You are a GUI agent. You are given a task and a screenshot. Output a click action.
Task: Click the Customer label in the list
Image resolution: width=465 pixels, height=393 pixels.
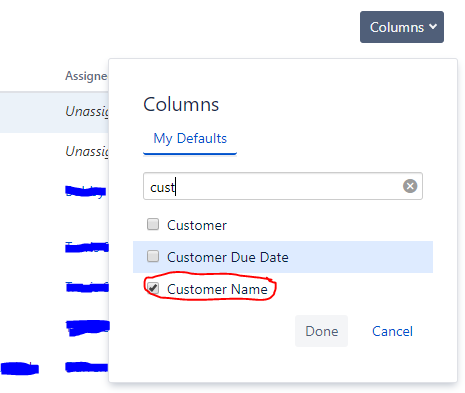tap(197, 225)
